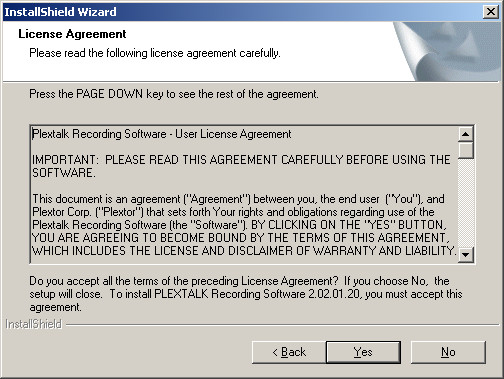The image size is (504, 379).
Task: Click the grayed InstallShield branding label
Action: [34, 324]
